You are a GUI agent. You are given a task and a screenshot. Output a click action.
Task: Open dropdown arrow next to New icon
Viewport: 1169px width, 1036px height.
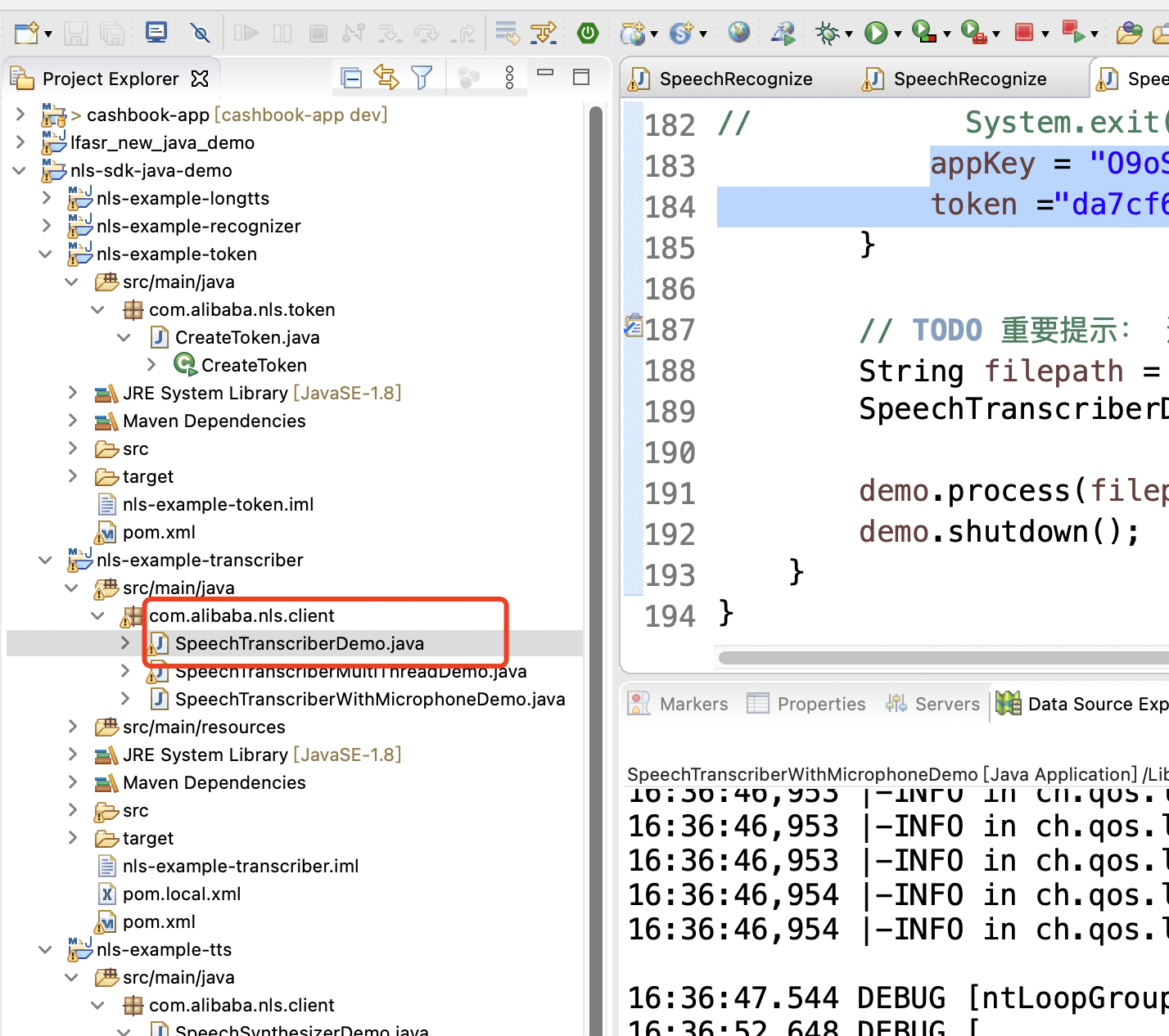[48, 34]
